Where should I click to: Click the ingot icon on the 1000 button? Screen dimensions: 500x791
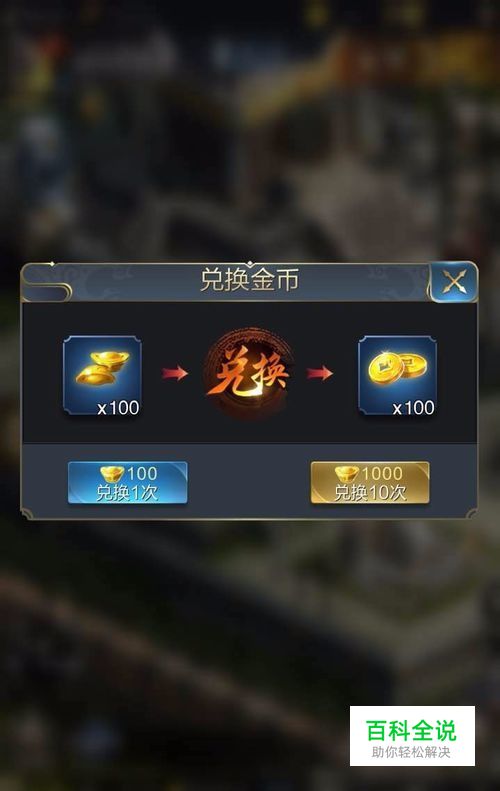[x=347, y=473]
